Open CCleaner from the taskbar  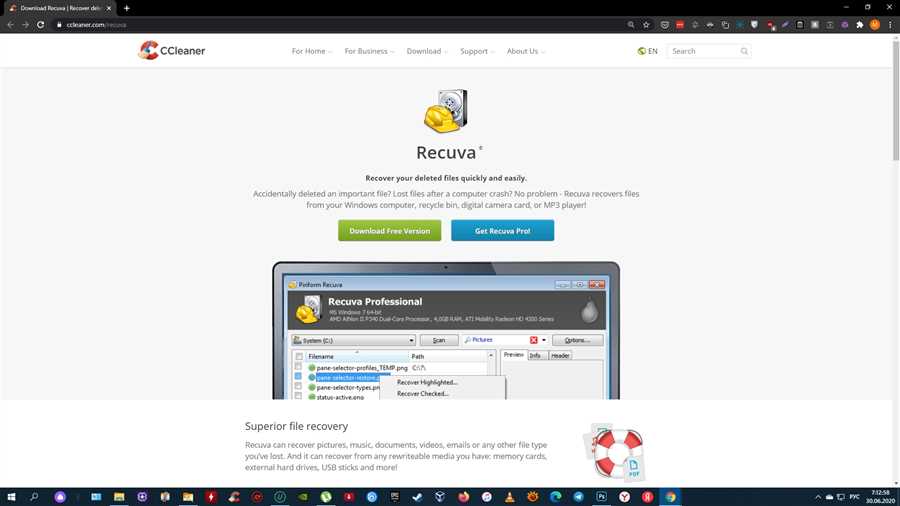[234, 497]
